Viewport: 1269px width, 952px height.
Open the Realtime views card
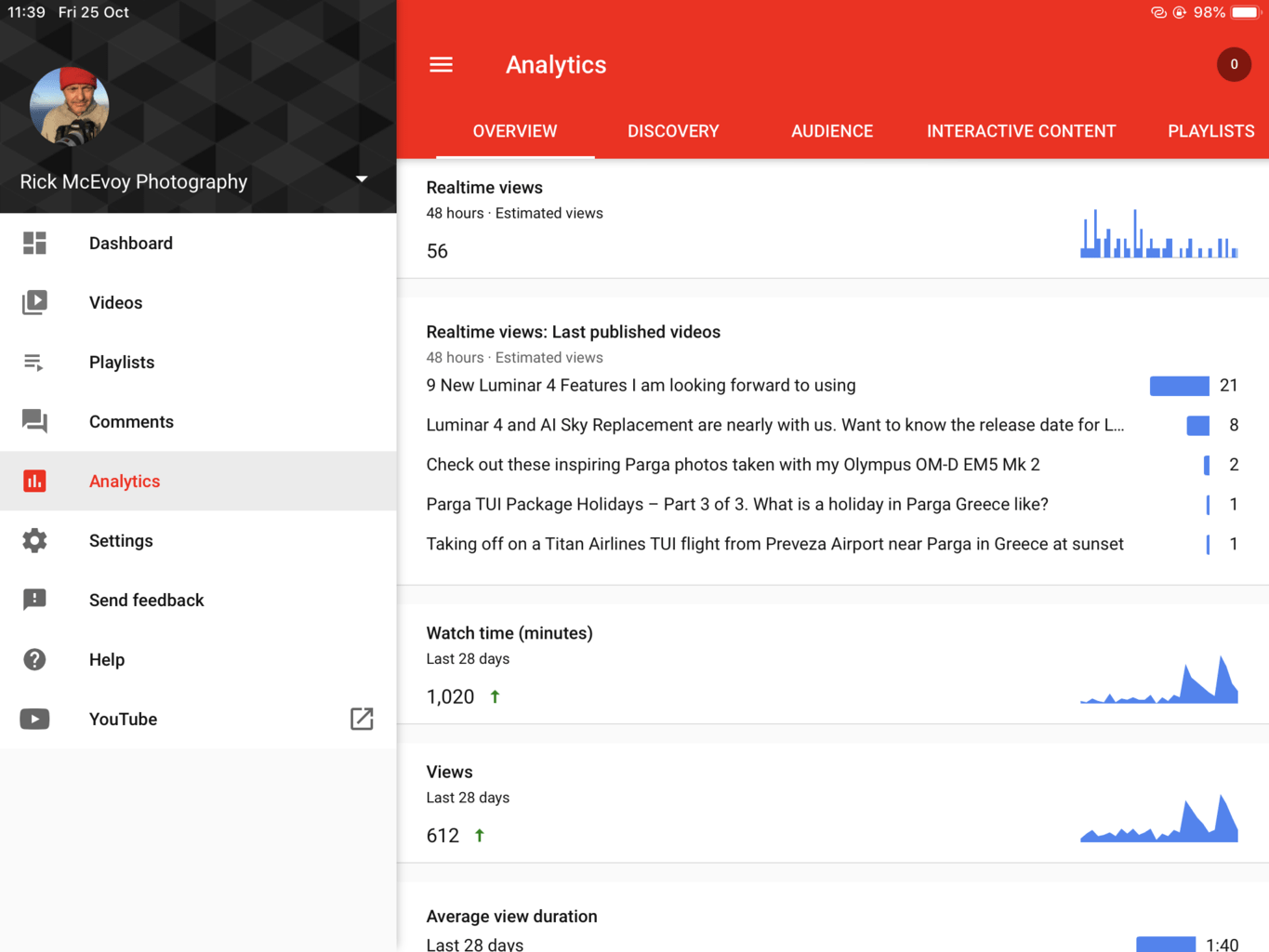[833, 218]
